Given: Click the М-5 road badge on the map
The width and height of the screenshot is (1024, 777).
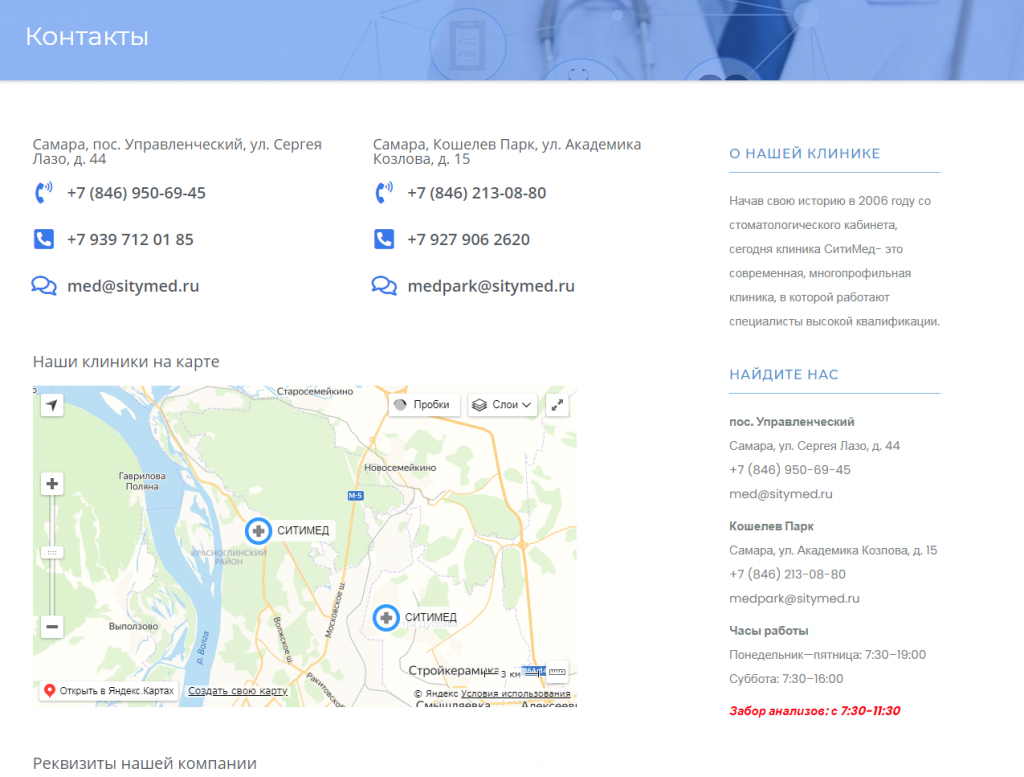Looking at the screenshot, I should [355, 496].
